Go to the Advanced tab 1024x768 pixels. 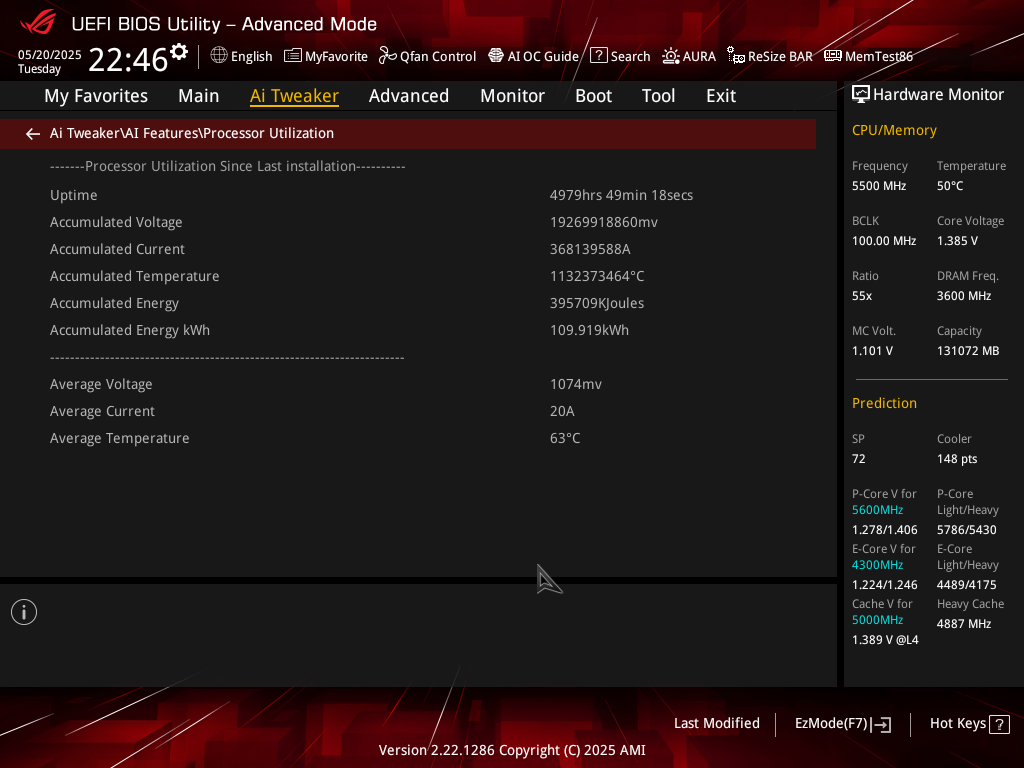[409, 96]
